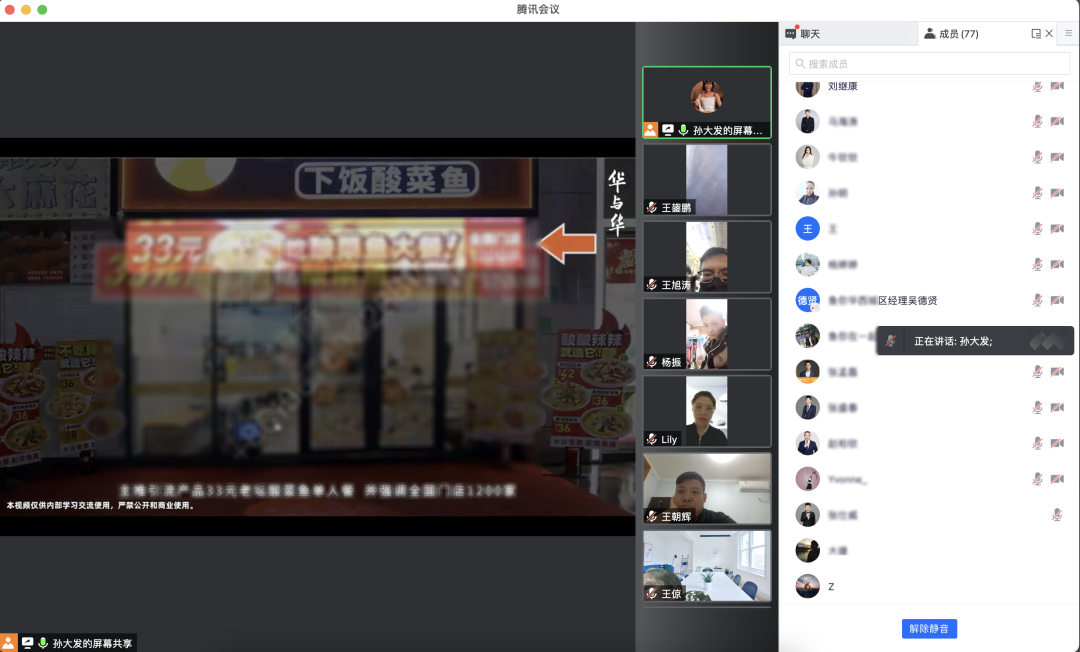Select 王骏鹏 video thumbnail
This screenshot has height=652, width=1080.
(x=707, y=180)
